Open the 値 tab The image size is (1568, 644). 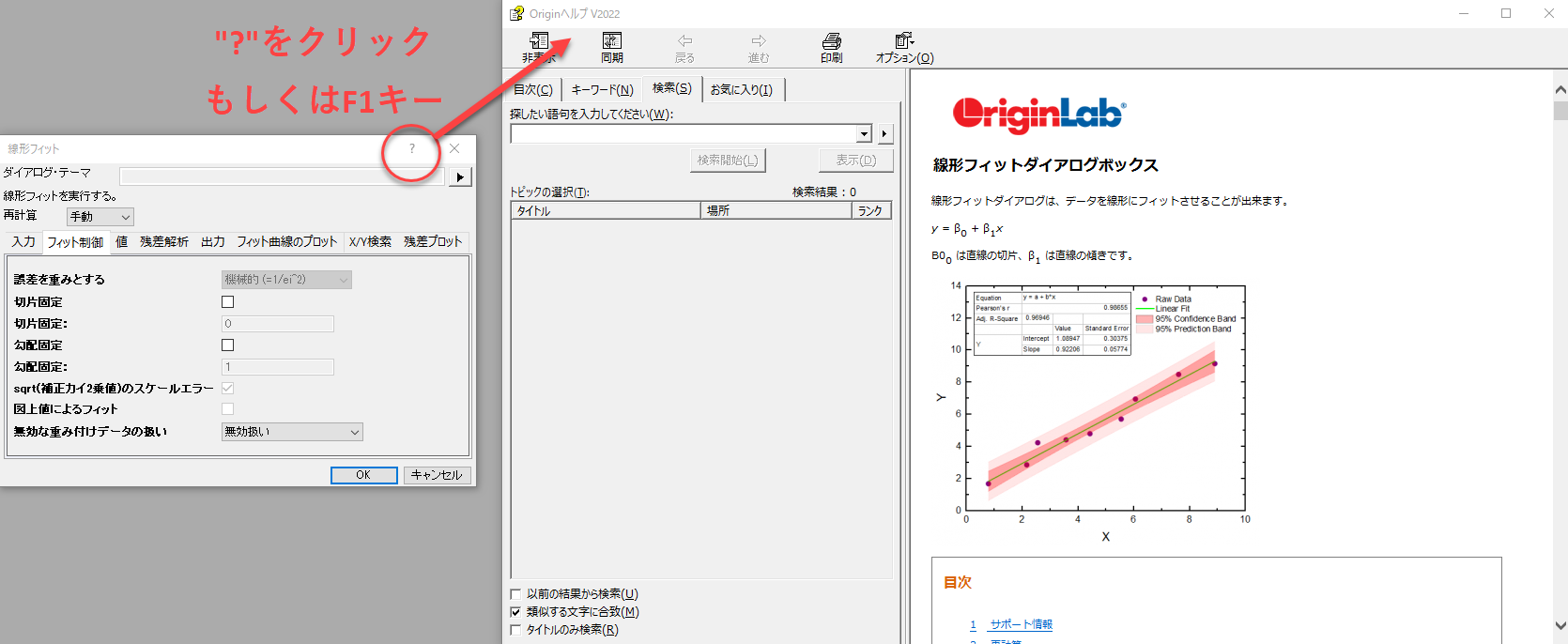pos(122,241)
